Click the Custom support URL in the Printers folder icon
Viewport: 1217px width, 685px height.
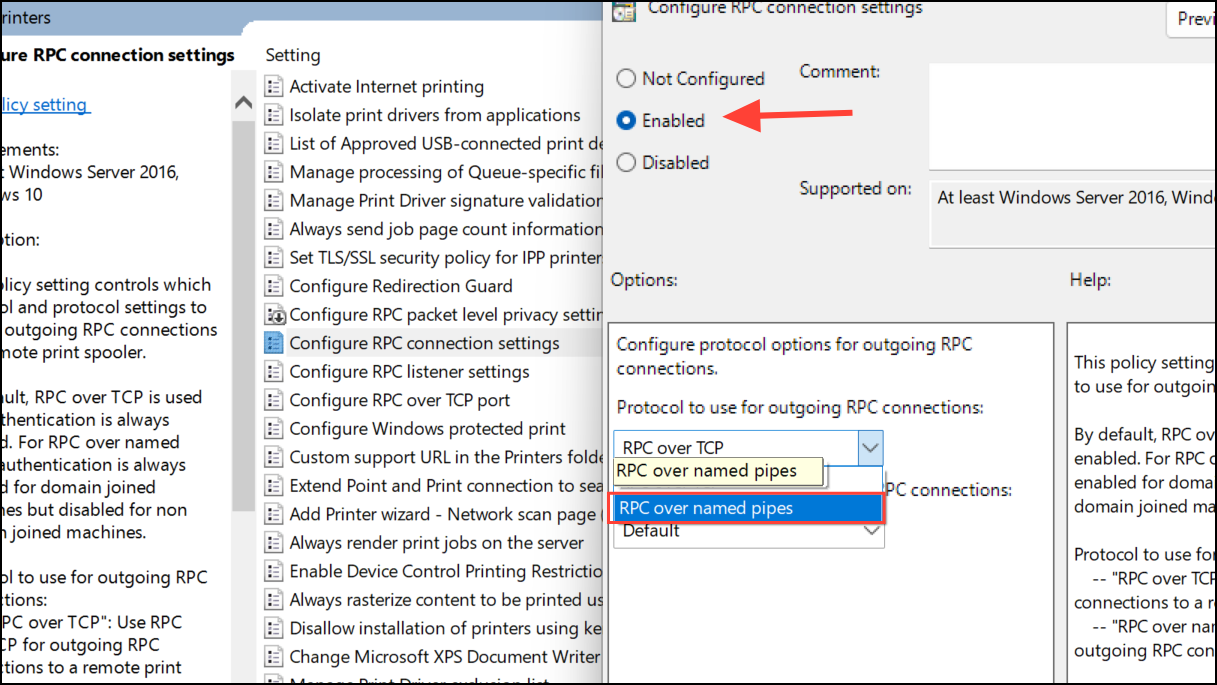(x=274, y=457)
